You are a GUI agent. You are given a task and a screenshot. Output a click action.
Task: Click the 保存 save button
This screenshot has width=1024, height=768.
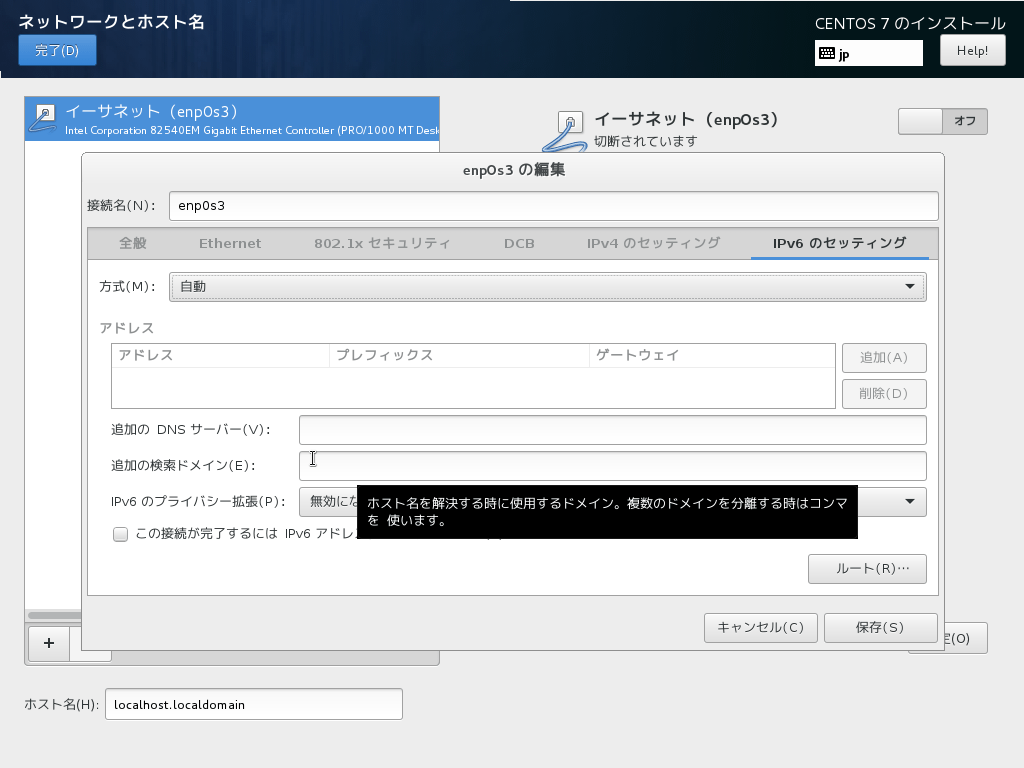click(x=880, y=628)
